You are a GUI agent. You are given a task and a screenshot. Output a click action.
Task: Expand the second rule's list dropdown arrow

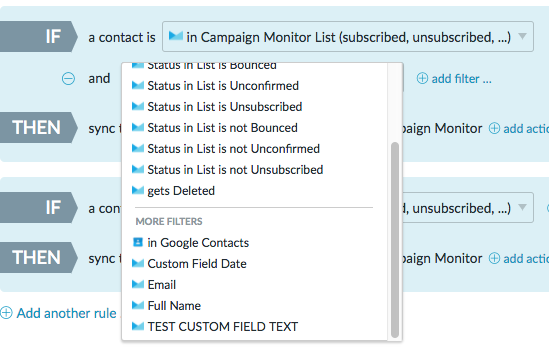click(522, 207)
